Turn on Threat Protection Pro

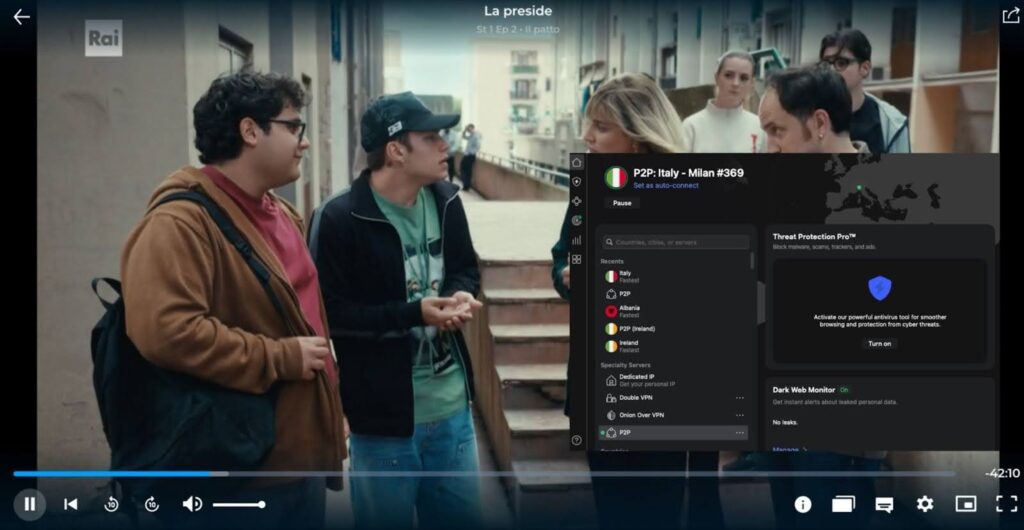880,343
